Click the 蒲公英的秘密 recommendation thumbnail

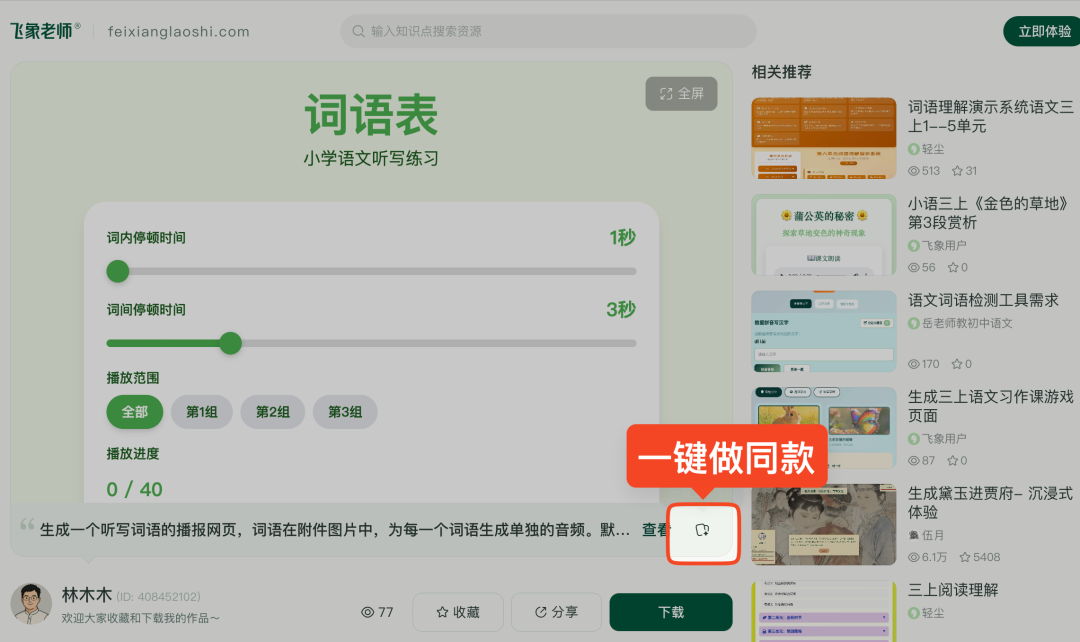[823, 235]
